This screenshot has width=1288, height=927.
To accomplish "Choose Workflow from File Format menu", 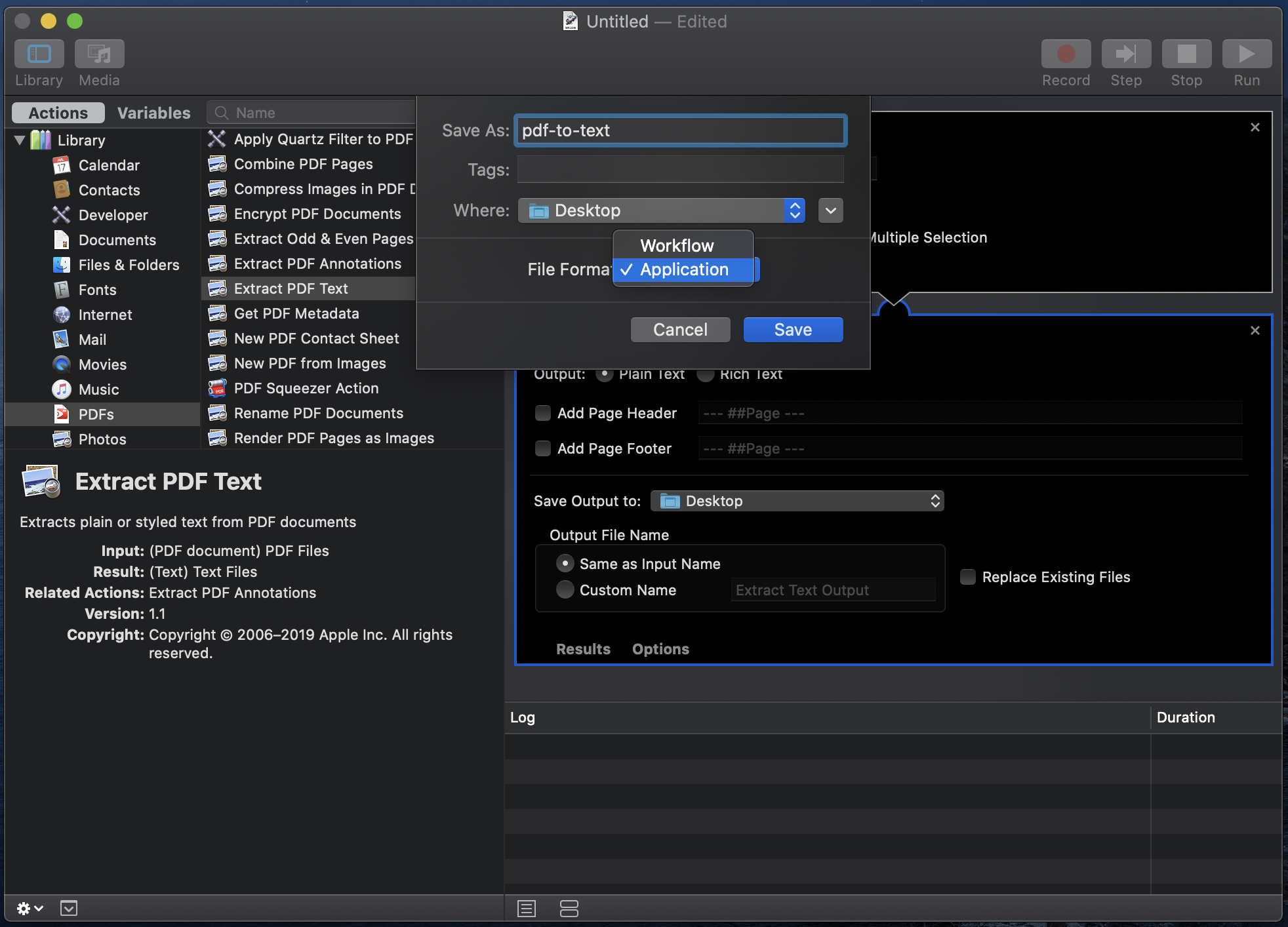I will (677, 245).
